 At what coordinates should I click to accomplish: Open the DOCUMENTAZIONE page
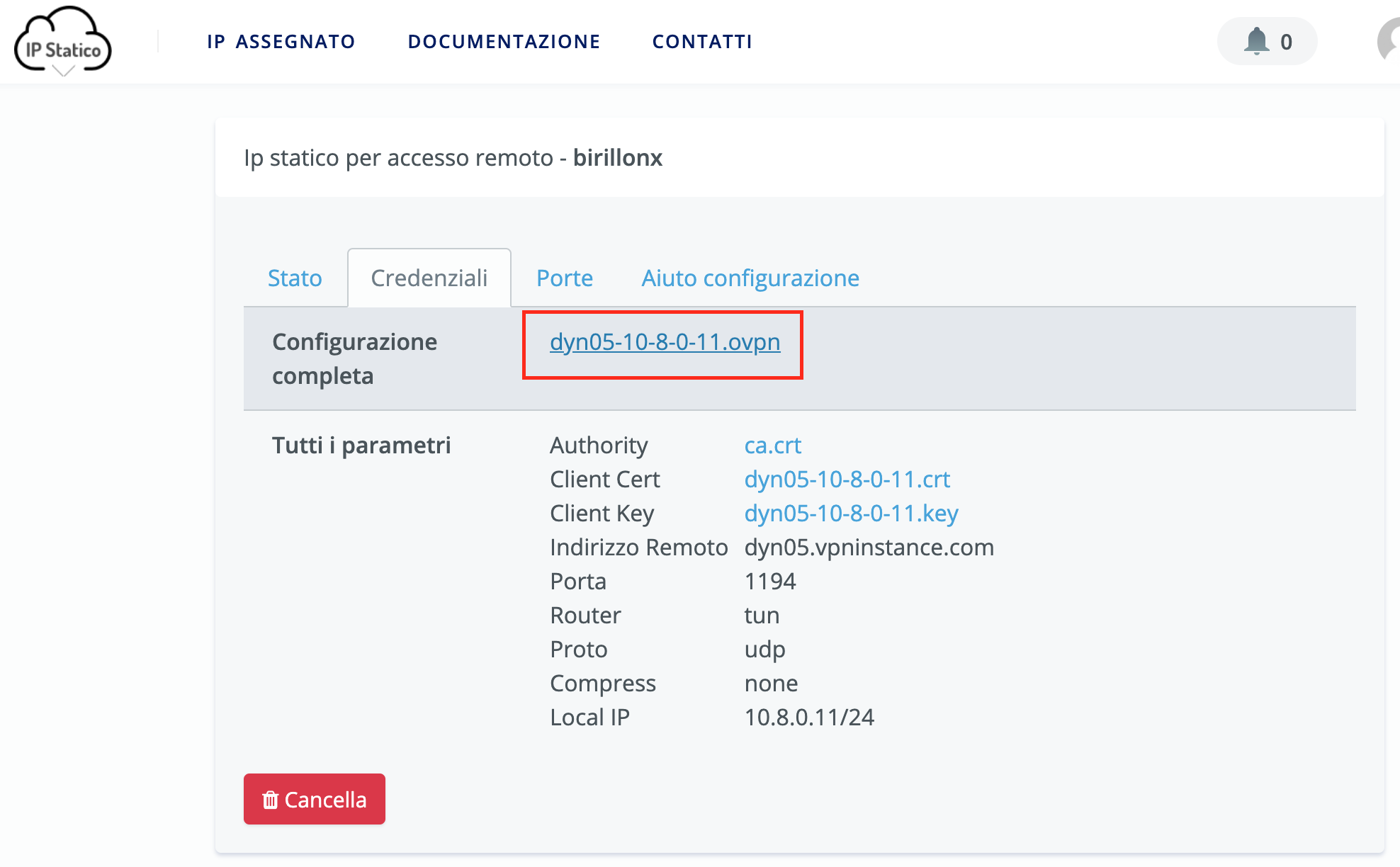(504, 41)
